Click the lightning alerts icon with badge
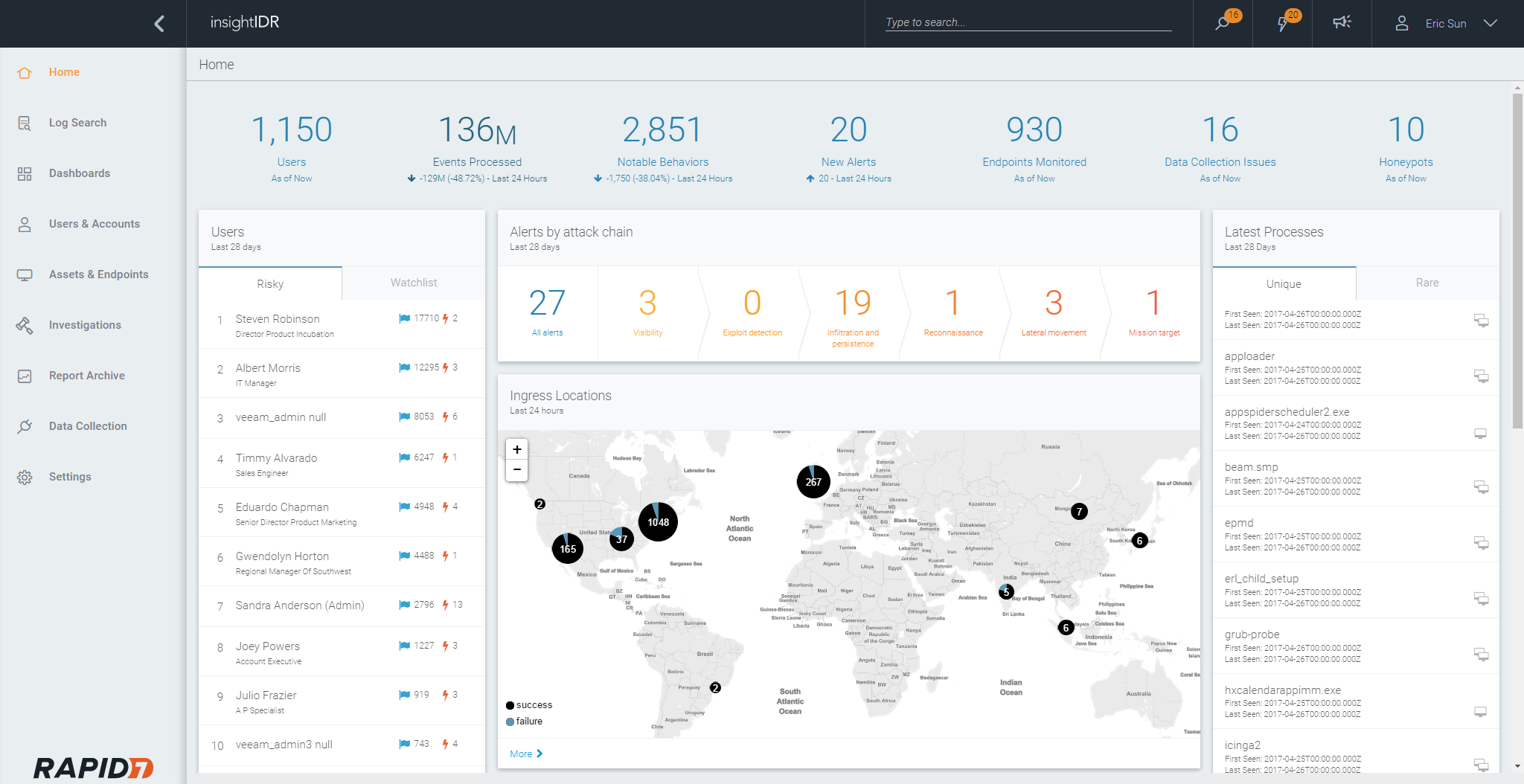The width and height of the screenshot is (1524, 784). click(1283, 23)
